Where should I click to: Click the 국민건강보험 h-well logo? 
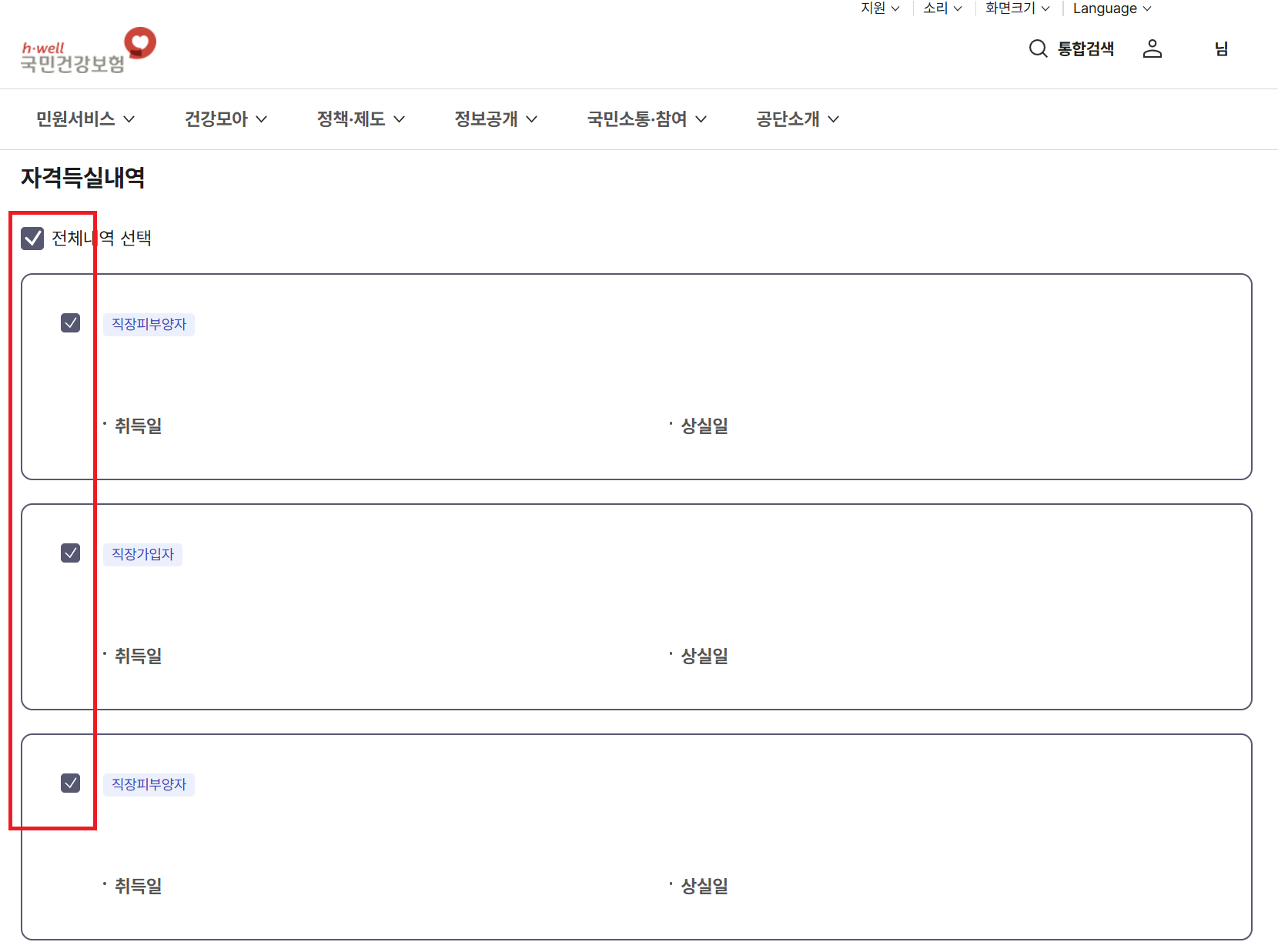(x=88, y=51)
